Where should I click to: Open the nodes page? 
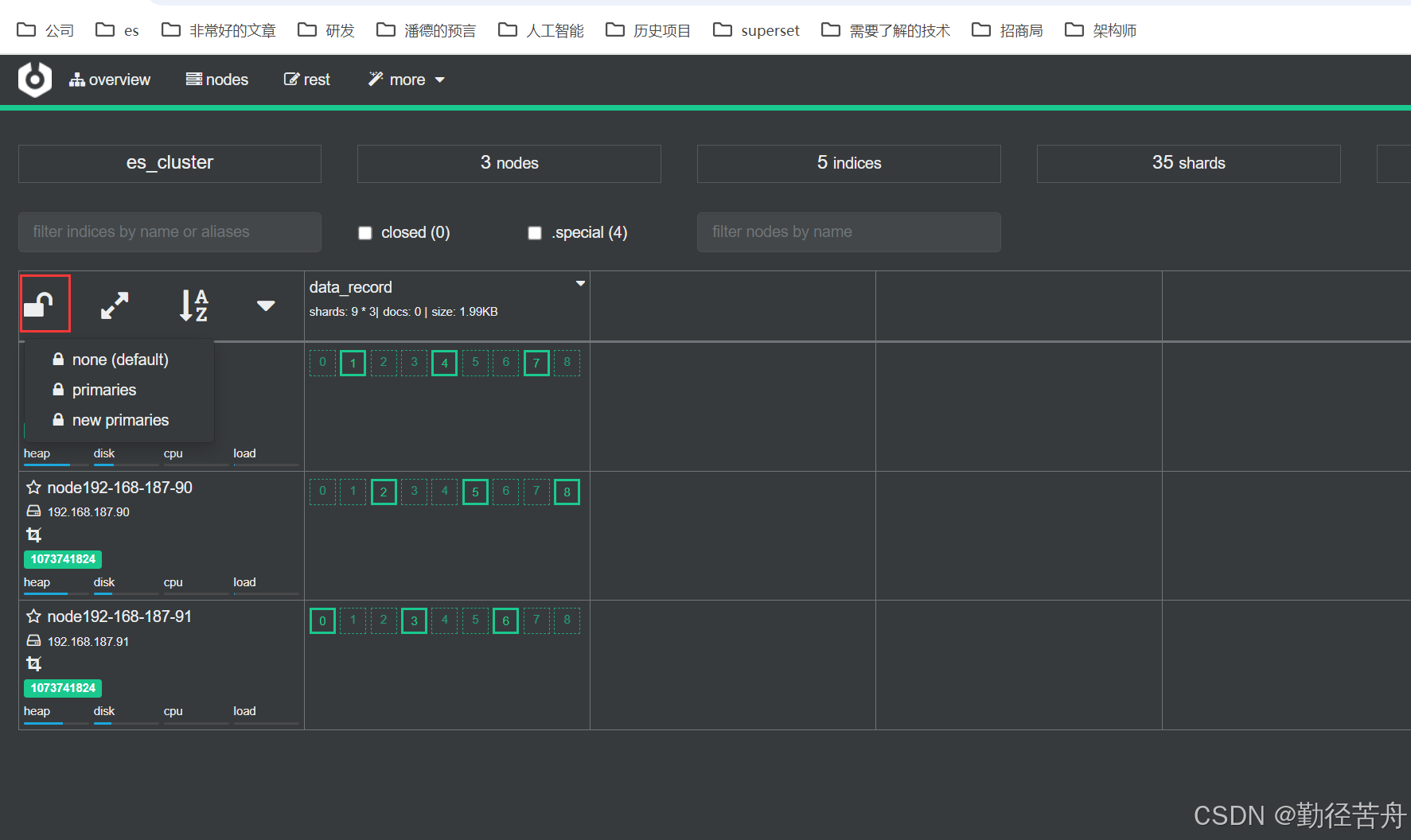(x=217, y=80)
